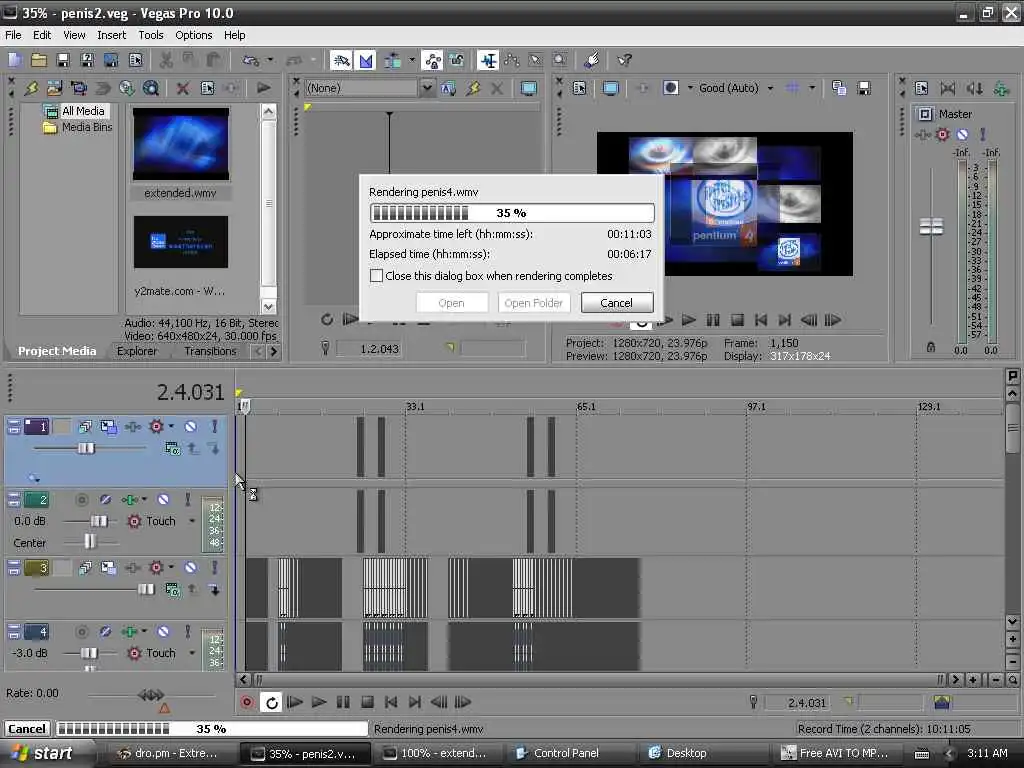Mute audio track 2

163,500
